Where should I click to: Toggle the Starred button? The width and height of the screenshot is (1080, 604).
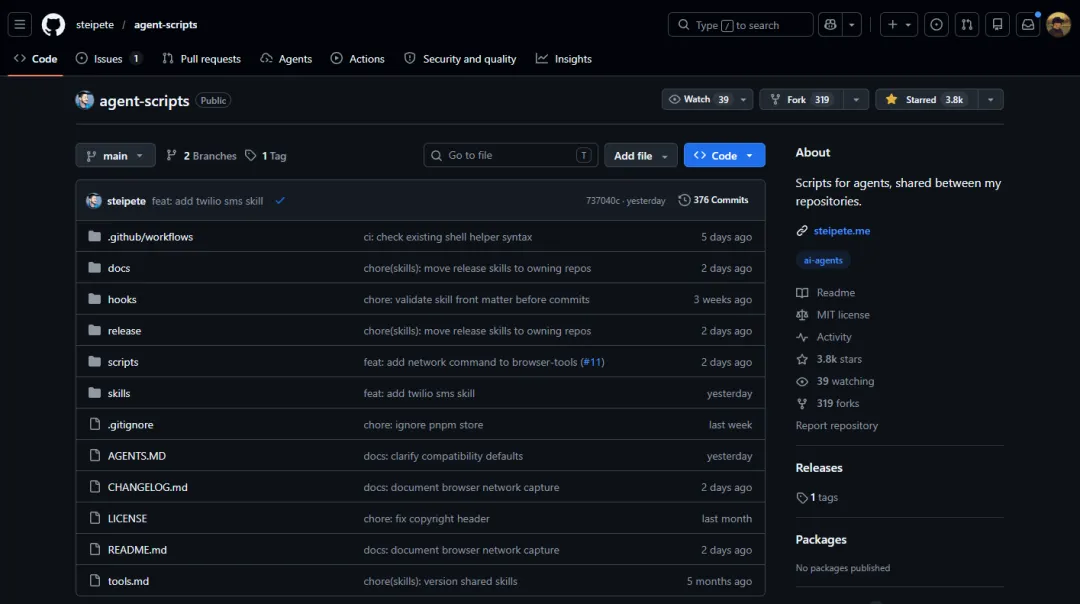(926, 100)
